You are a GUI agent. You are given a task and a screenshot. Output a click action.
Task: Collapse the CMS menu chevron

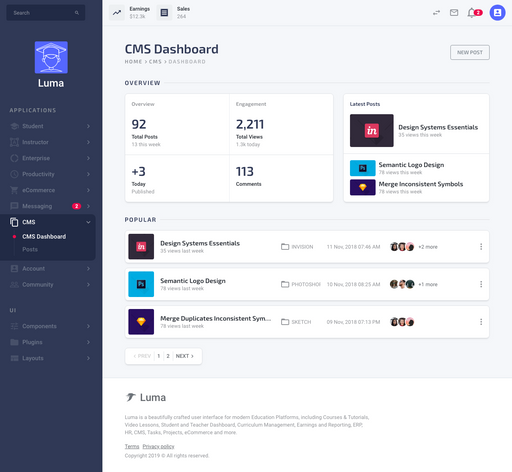coord(88,222)
